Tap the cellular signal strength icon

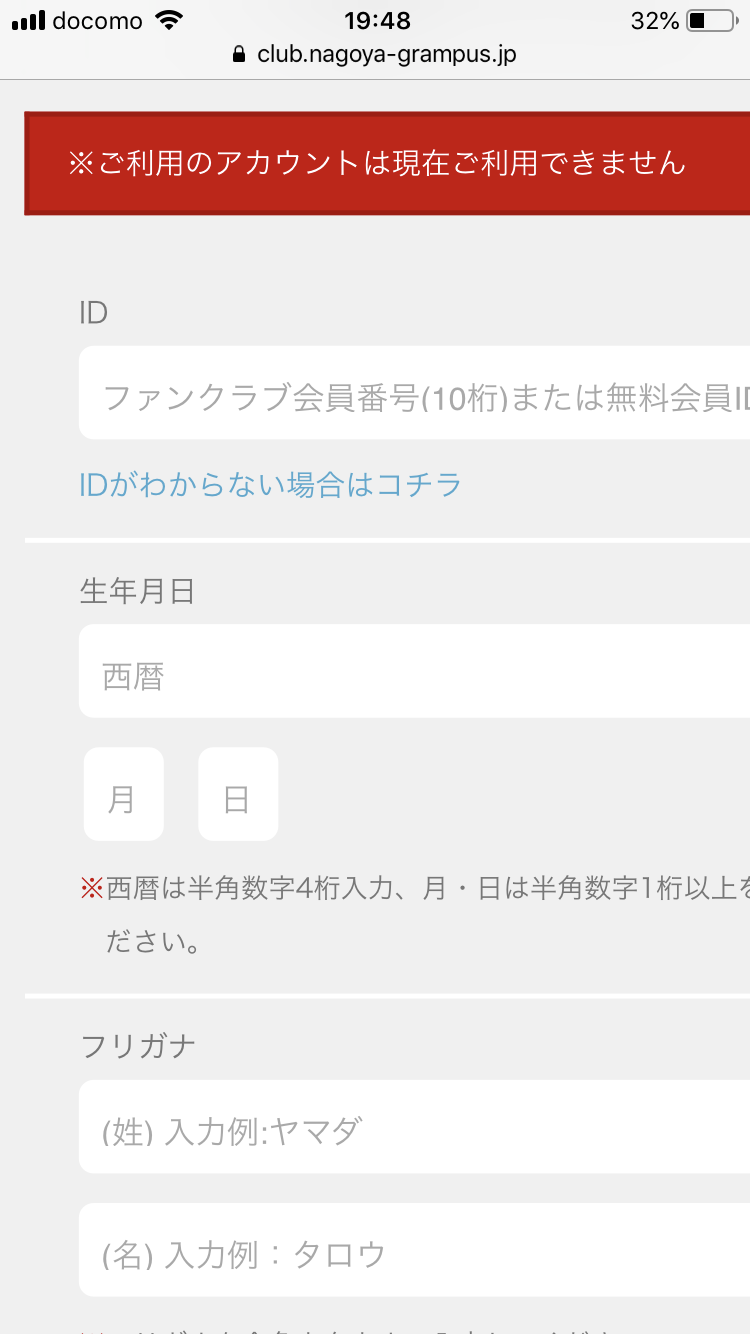point(28,21)
